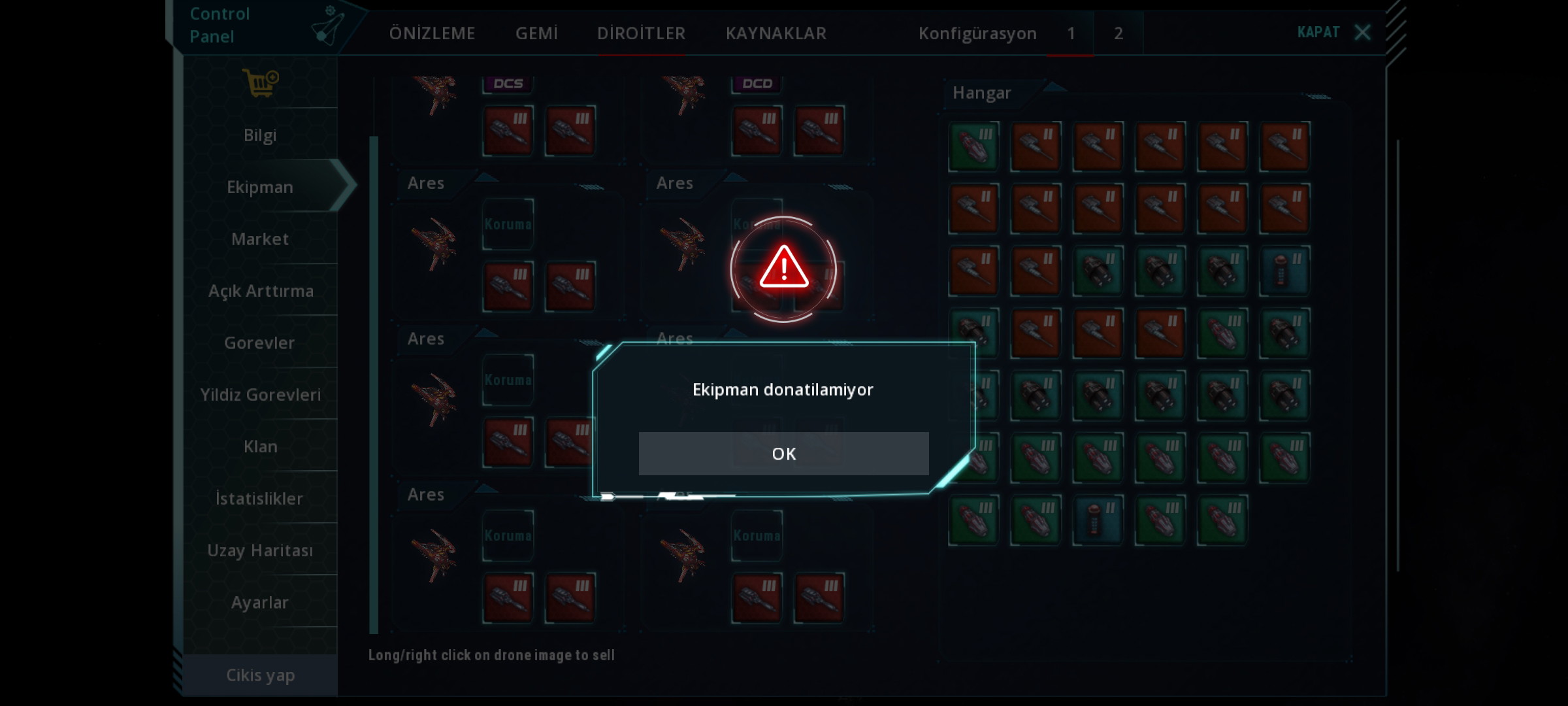The width and height of the screenshot is (1568, 706).
Task: Click the DCS drone design badge
Action: pyautogui.click(x=508, y=84)
